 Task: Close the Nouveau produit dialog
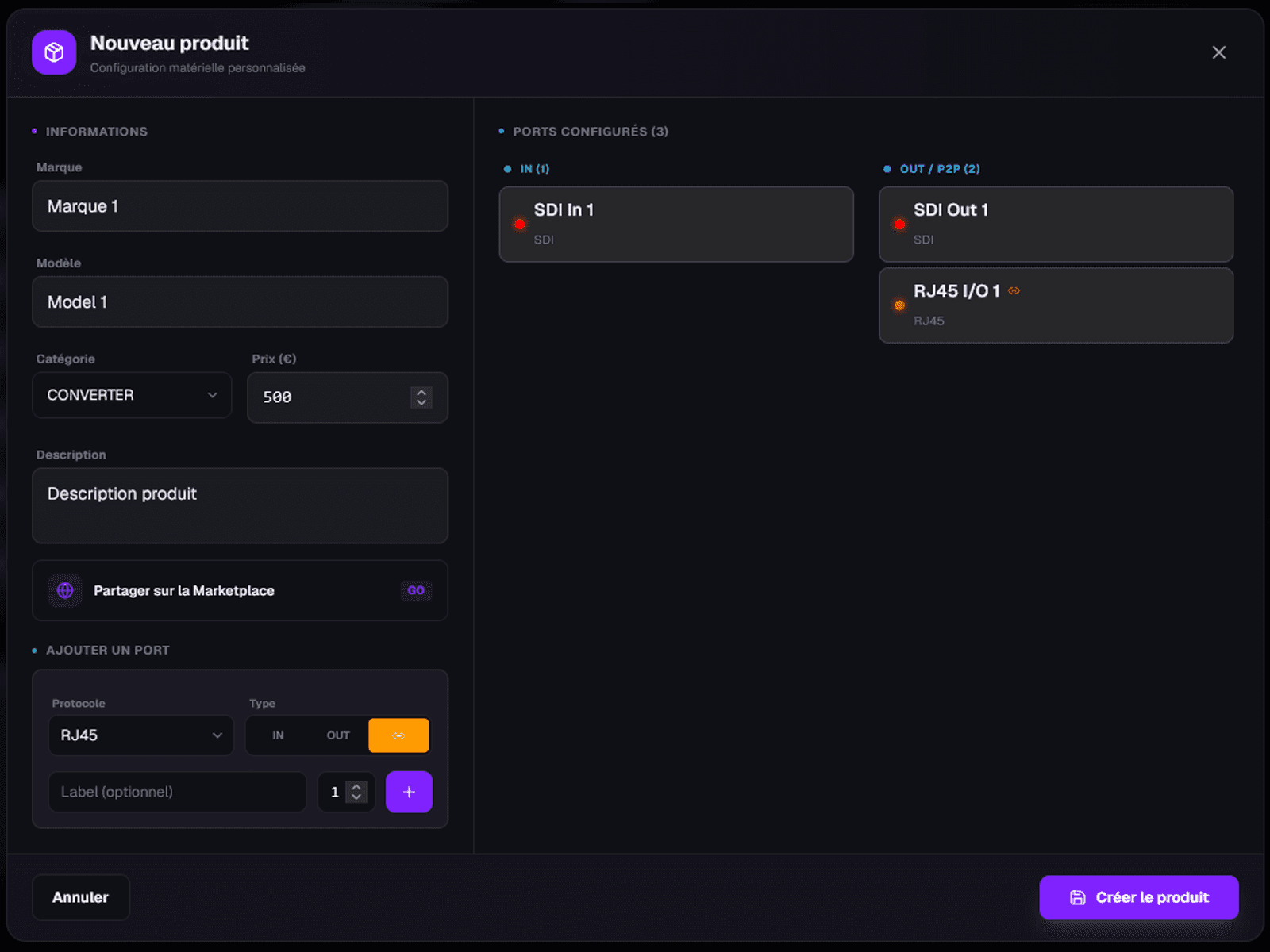(1218, 52)
